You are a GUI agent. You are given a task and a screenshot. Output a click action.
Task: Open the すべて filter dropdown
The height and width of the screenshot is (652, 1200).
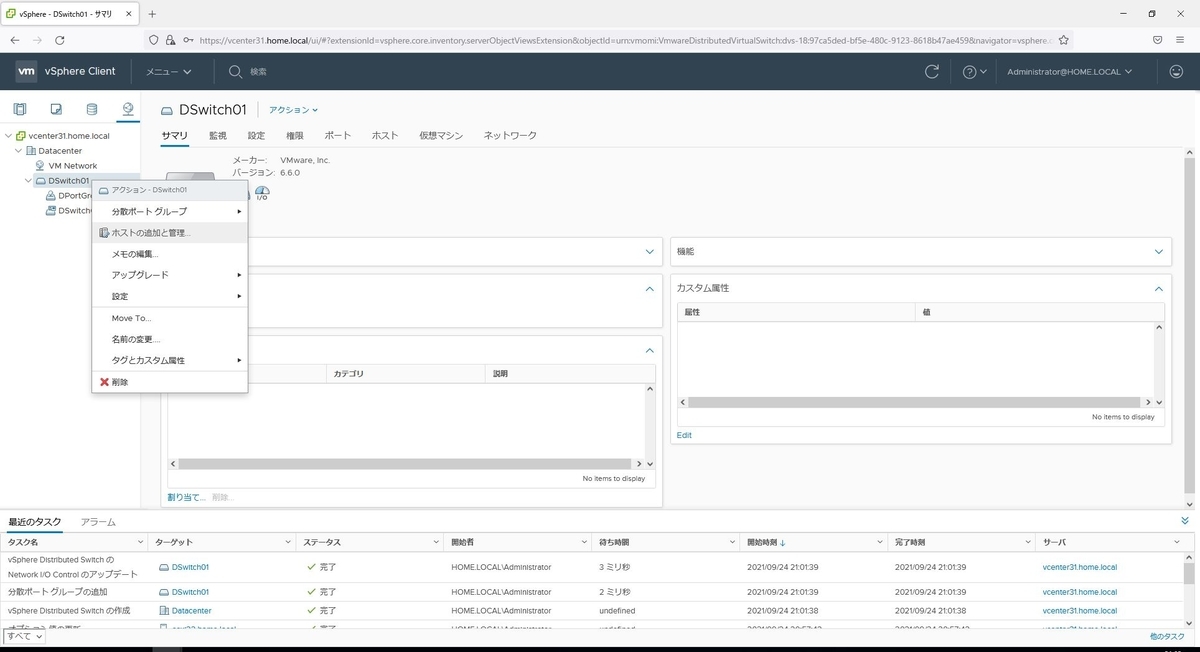coord(24,636)
